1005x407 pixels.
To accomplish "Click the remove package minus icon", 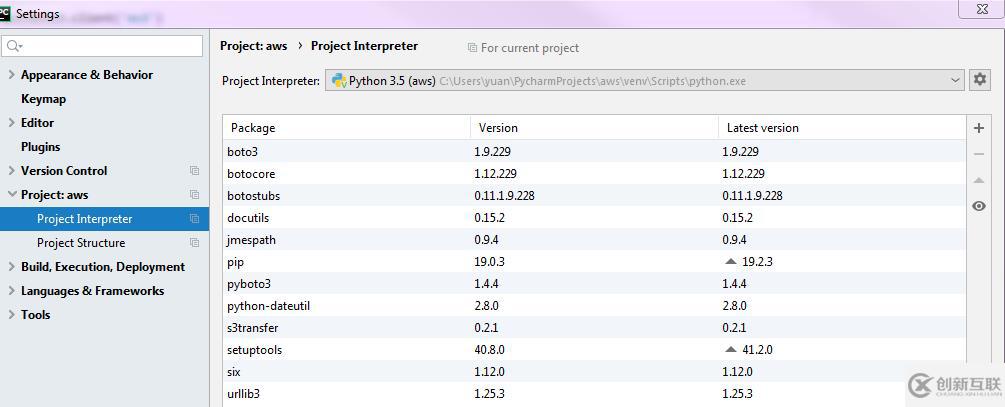I will (979, 154).
